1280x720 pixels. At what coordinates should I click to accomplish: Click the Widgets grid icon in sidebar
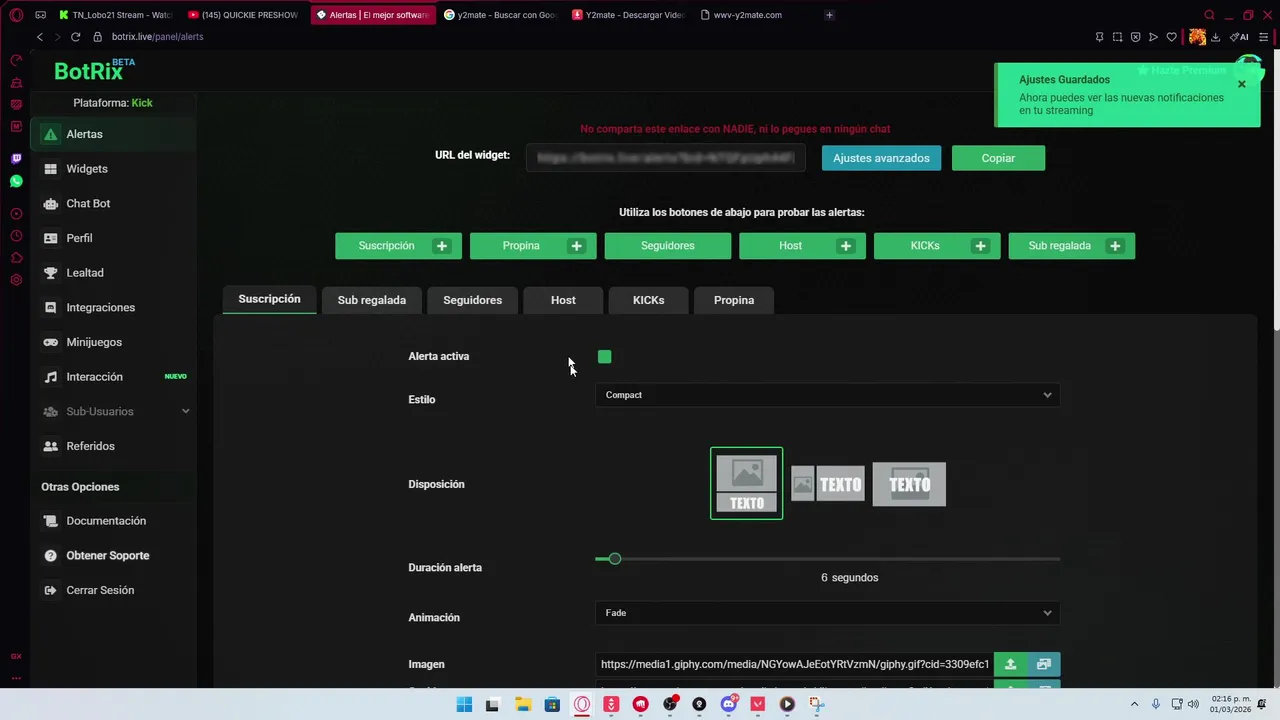[x=50, y=169]
